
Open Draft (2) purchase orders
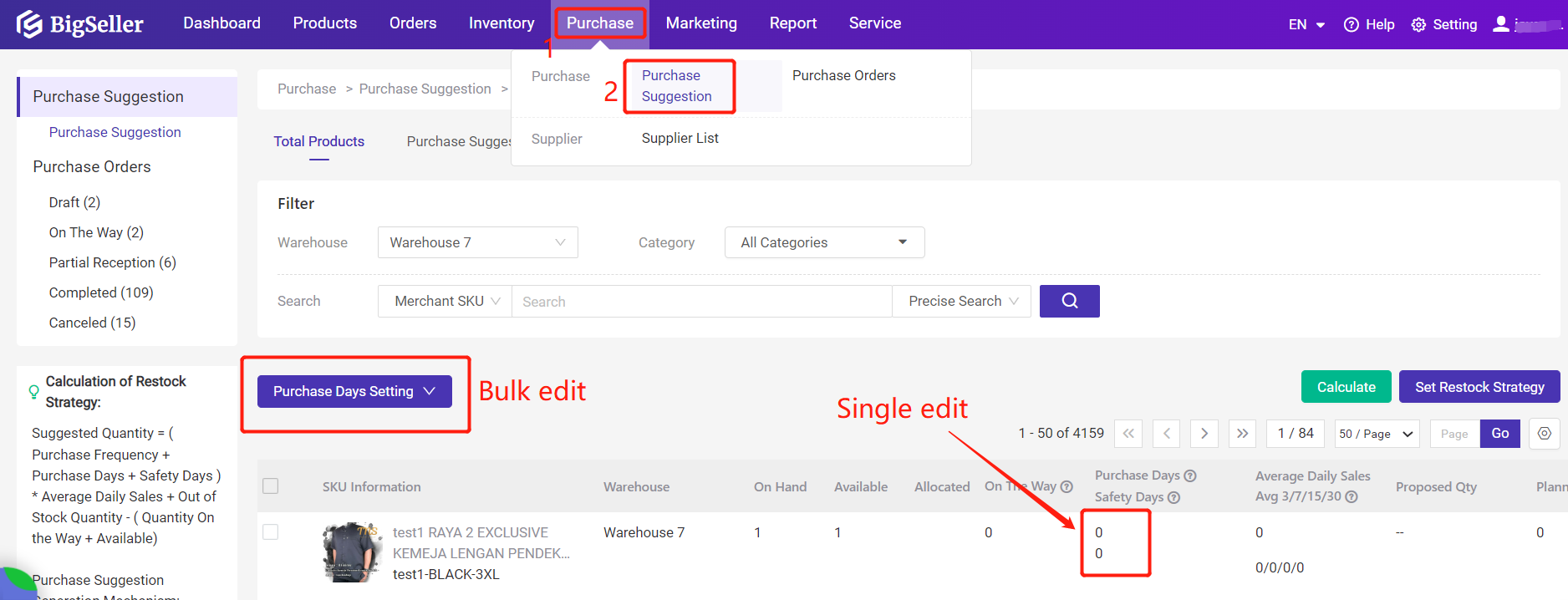tap(74, 202)
